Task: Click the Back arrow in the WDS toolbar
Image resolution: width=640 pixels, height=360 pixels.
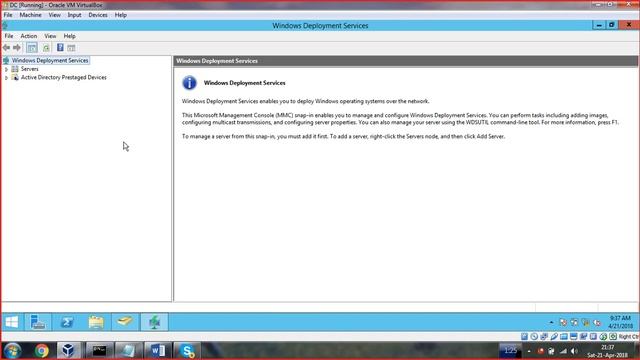Action: [x=7, y=48]
